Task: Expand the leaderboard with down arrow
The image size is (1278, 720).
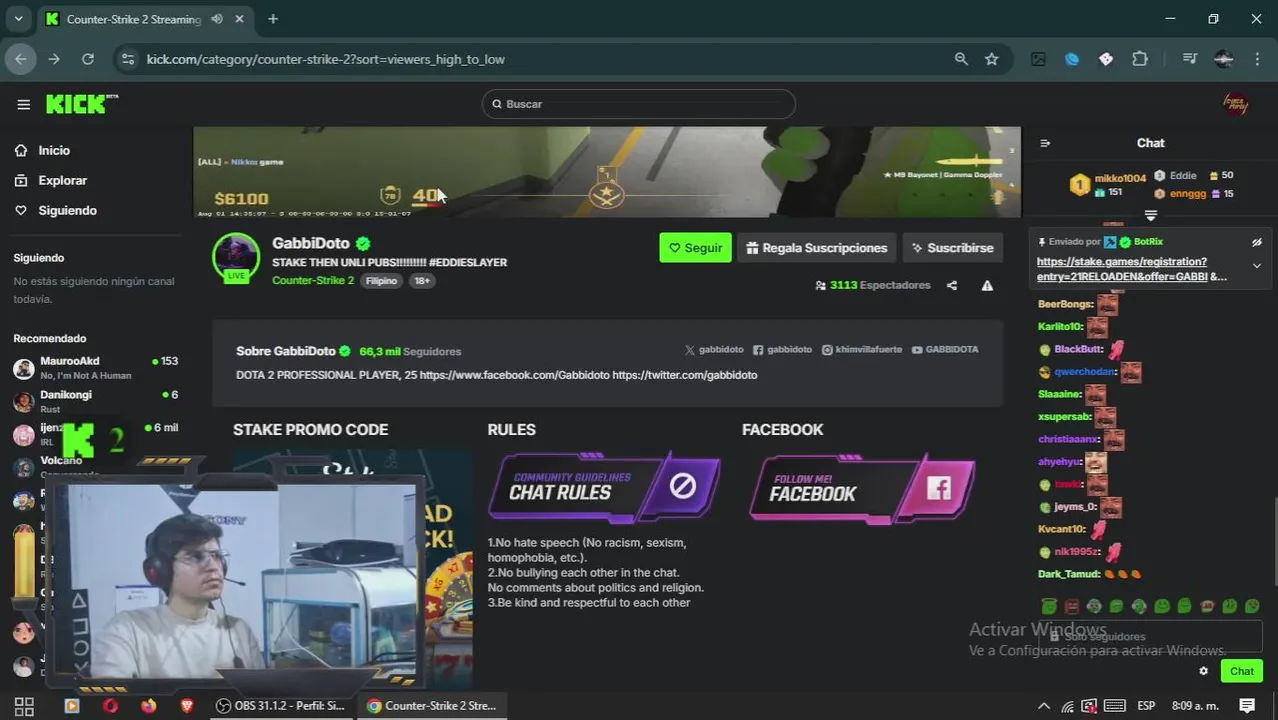Action: click(1151, 215)
